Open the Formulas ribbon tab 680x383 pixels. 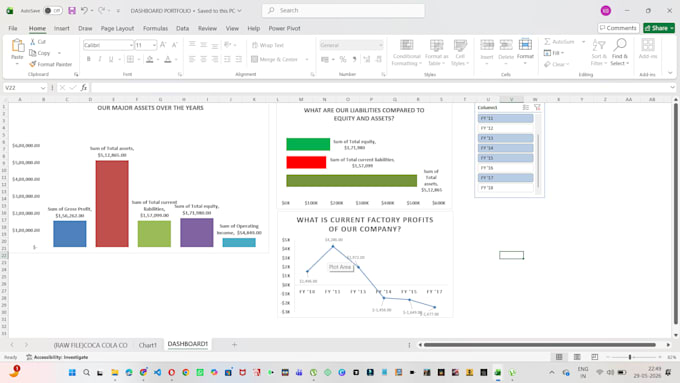(x=155, y=28)
